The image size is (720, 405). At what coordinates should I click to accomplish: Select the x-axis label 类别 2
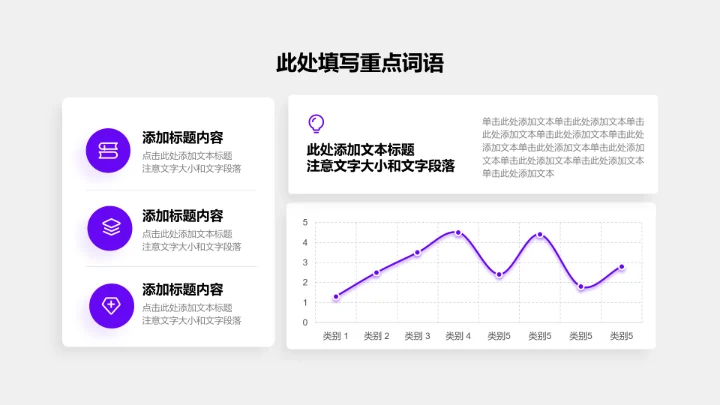(x=377, y=336)
